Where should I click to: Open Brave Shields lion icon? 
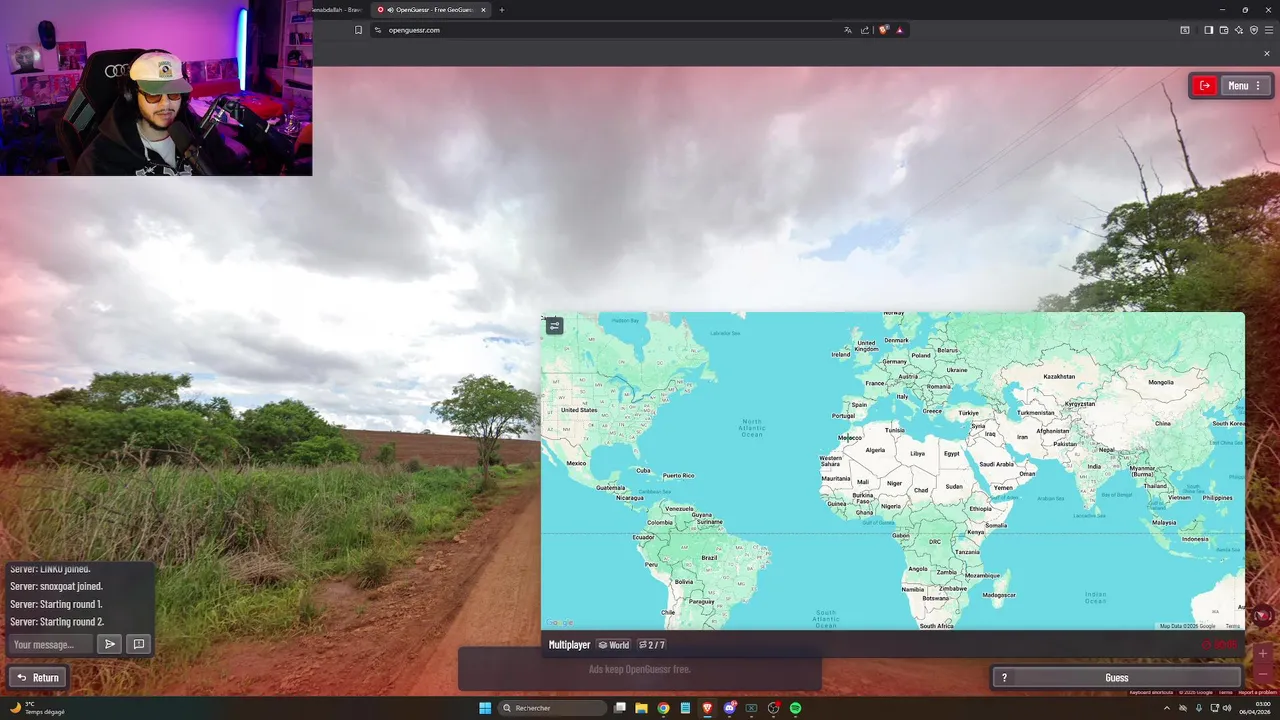pyautogui.click(x=884, y=30)
